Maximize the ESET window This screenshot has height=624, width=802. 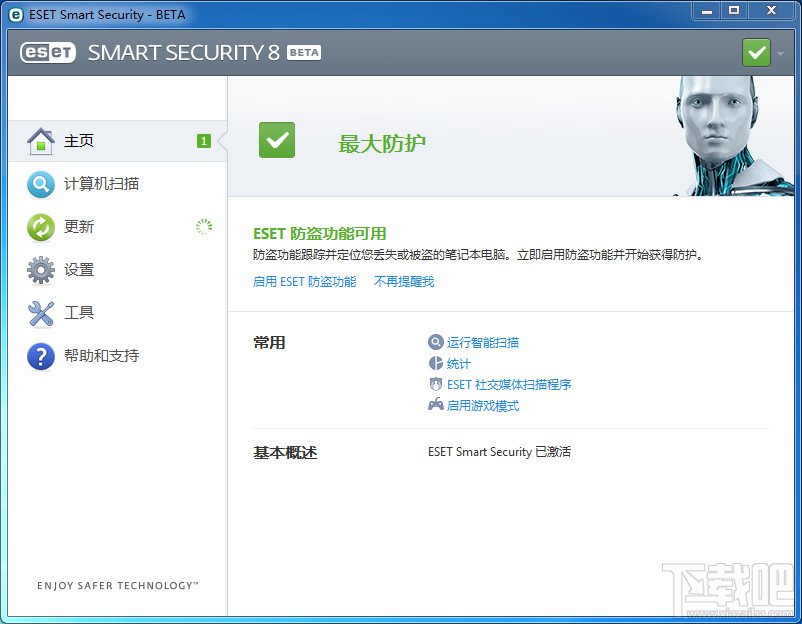(734, 11)
